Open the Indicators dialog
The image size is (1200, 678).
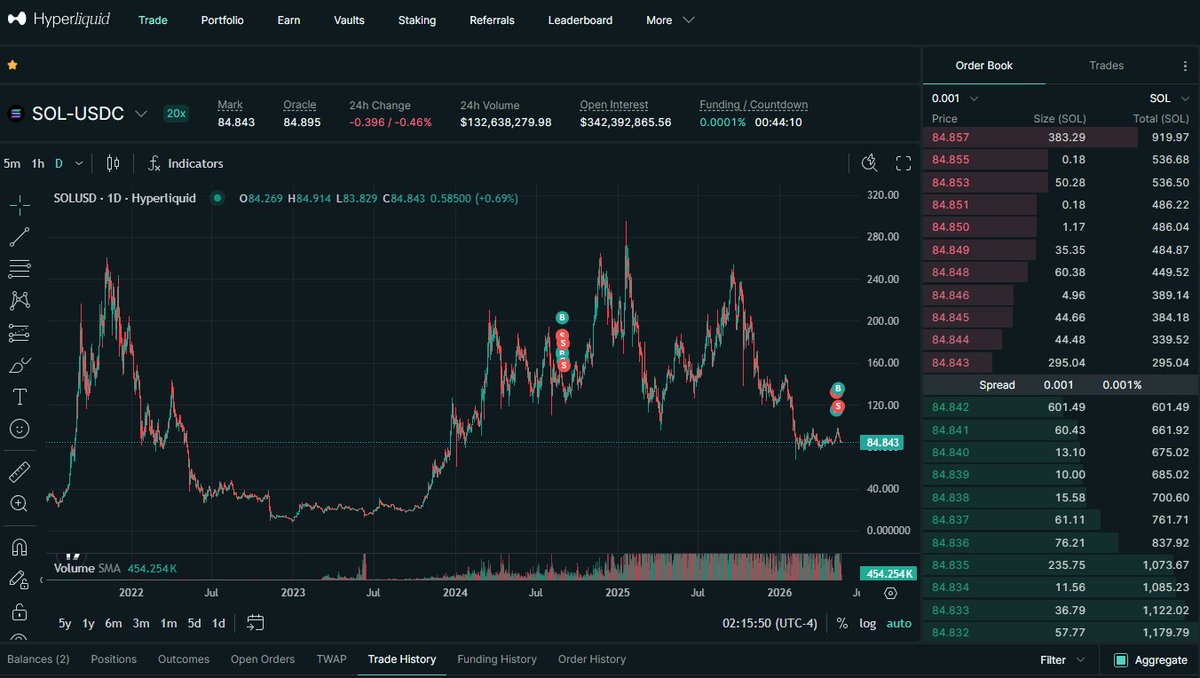point(185,163)
